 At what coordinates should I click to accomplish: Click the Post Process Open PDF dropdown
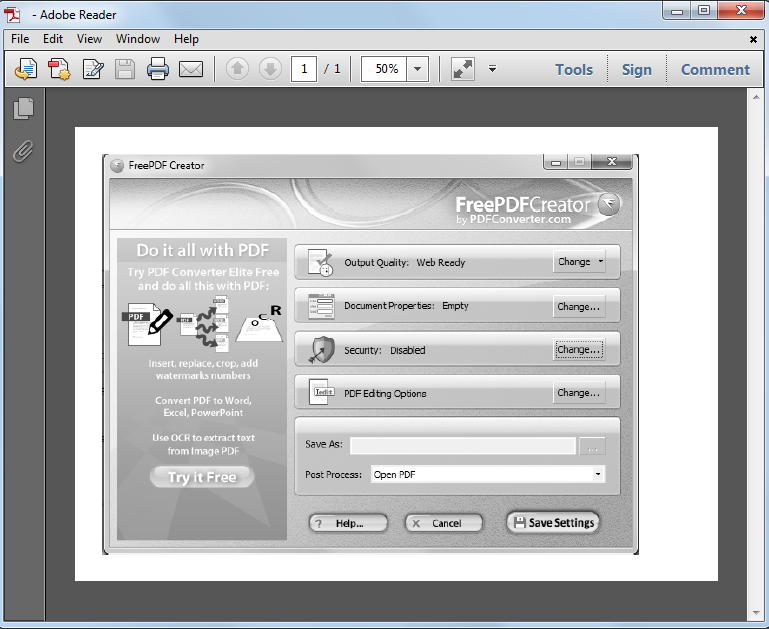pyautogui.click(x=488, y=474)
